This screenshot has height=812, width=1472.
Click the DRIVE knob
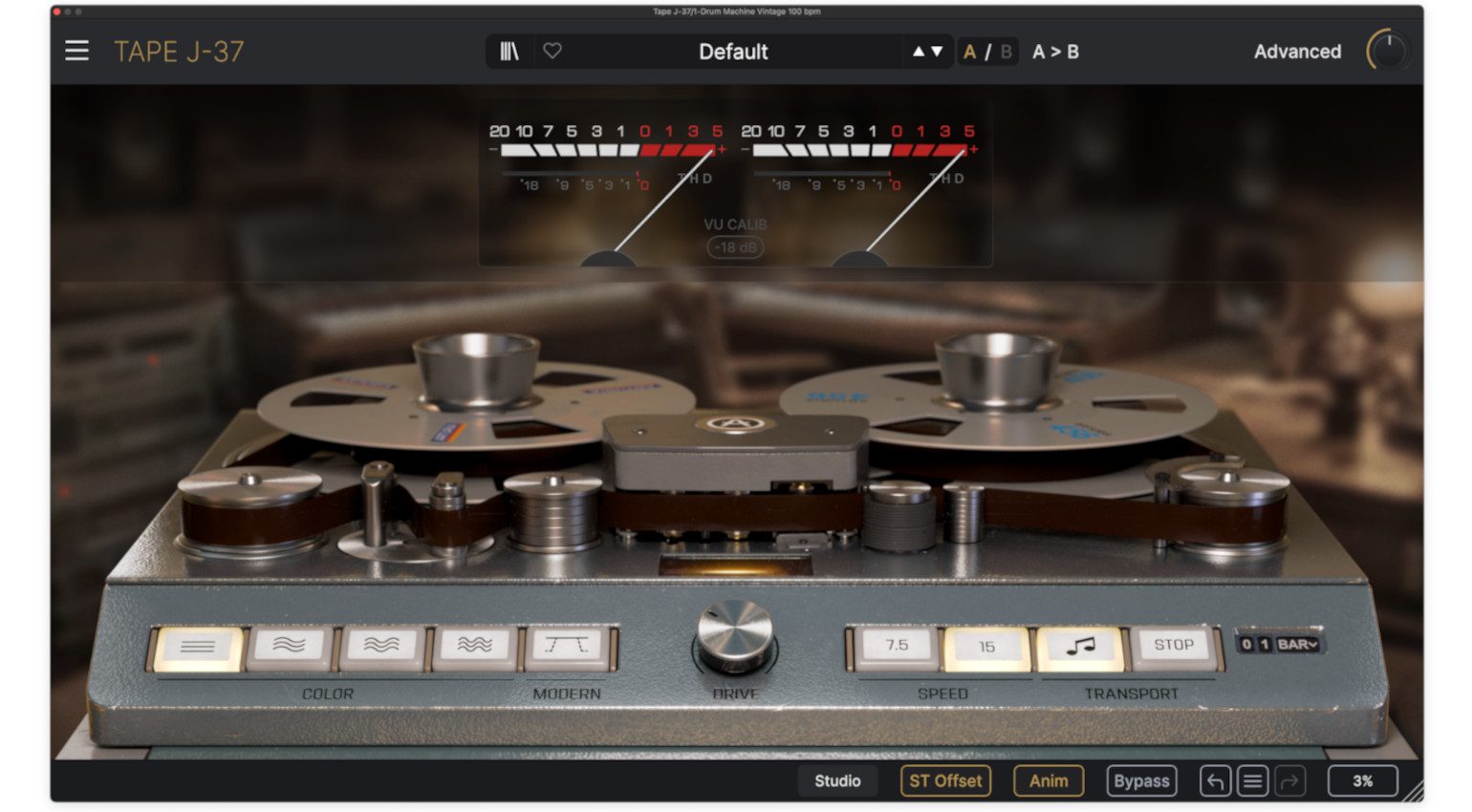[734, 634]
